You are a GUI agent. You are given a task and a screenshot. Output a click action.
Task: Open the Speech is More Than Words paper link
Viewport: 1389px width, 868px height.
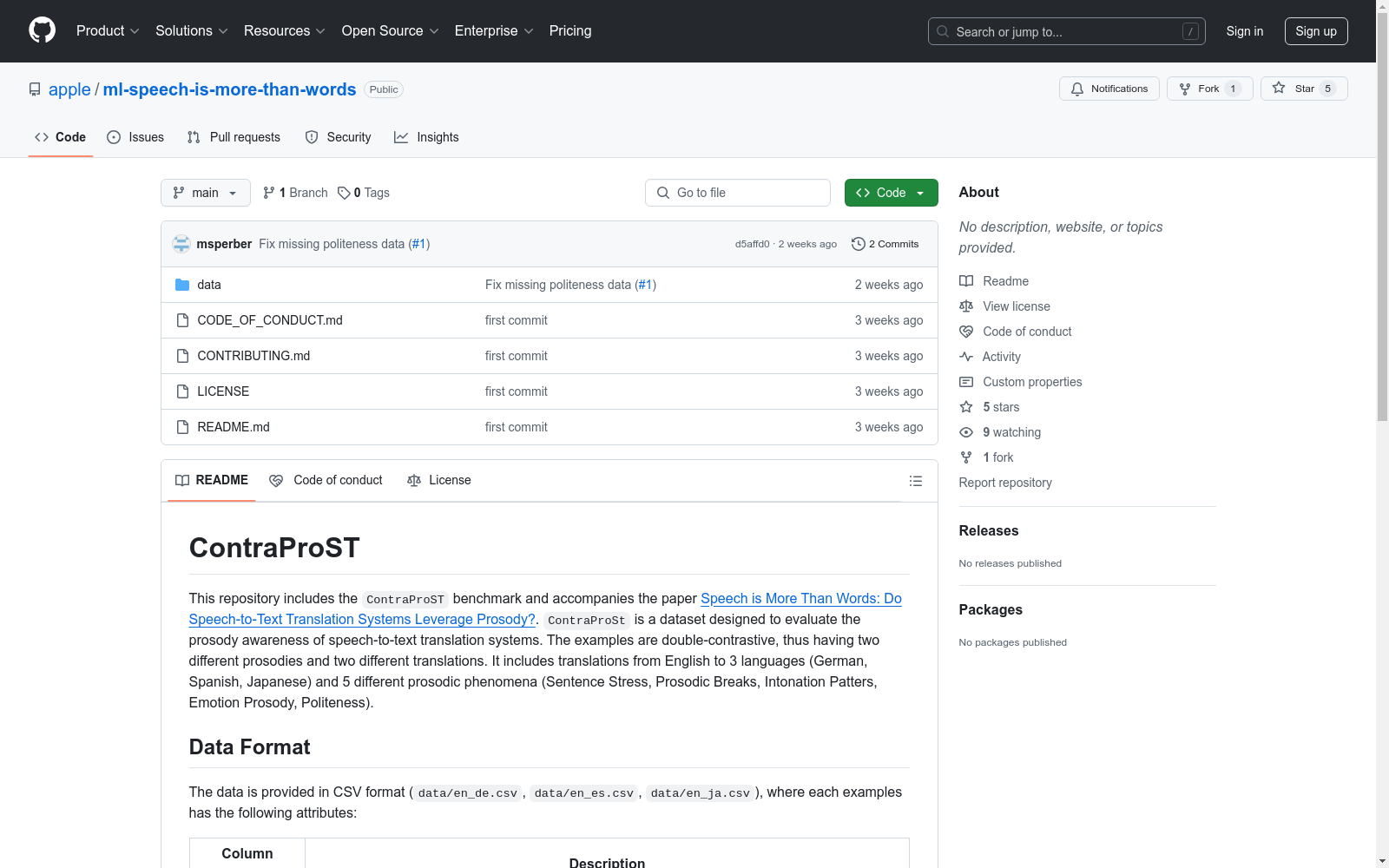pos(545,608)
